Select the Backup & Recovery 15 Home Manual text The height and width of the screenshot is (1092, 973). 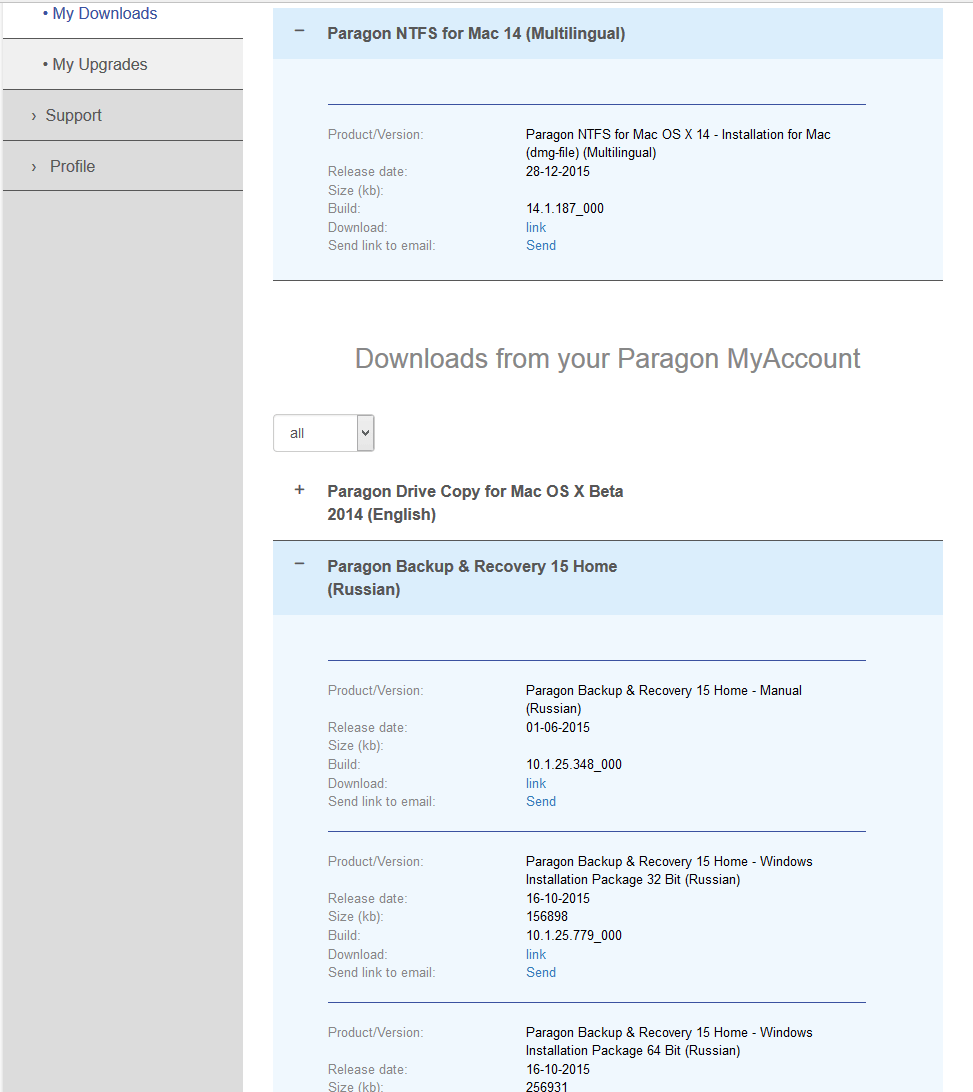pyautogui.click(x=664, y=699)
